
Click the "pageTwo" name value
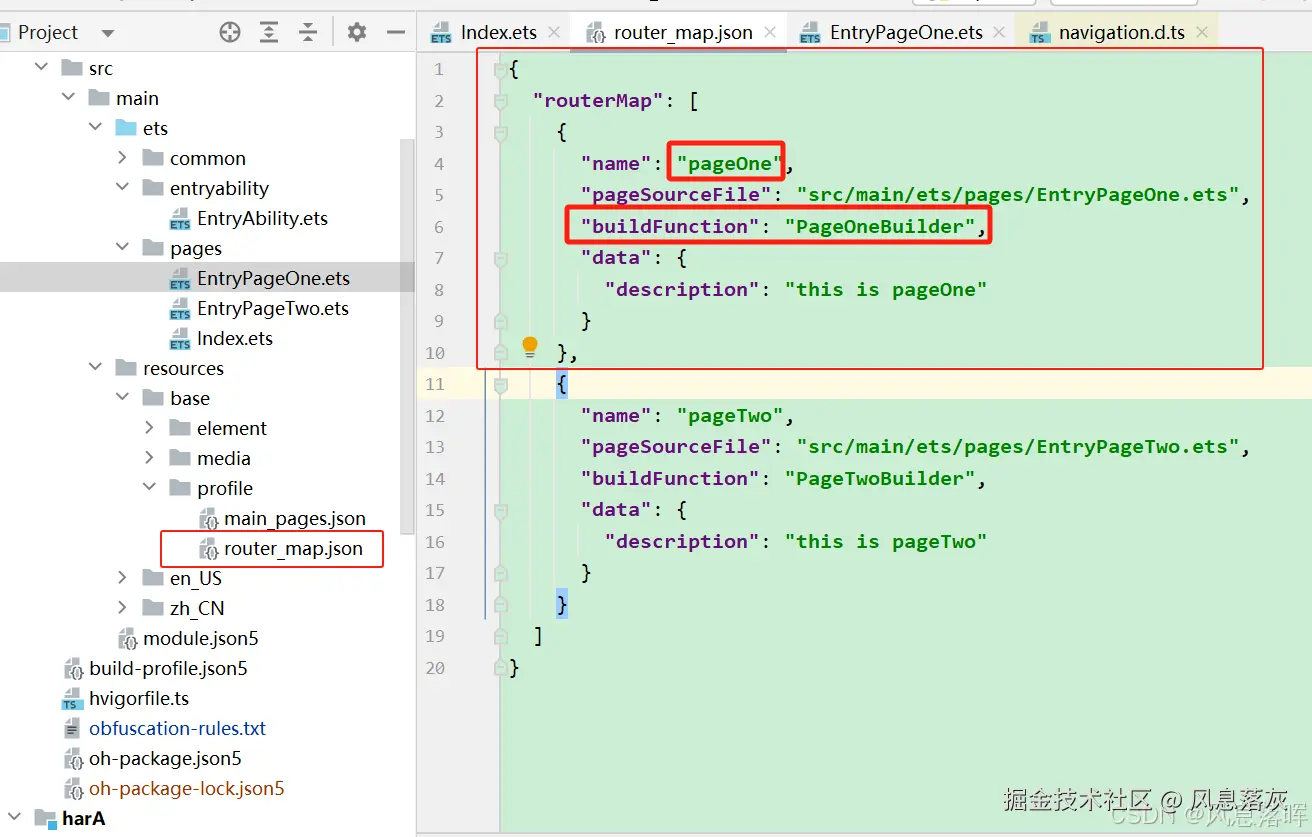point(730,415)
